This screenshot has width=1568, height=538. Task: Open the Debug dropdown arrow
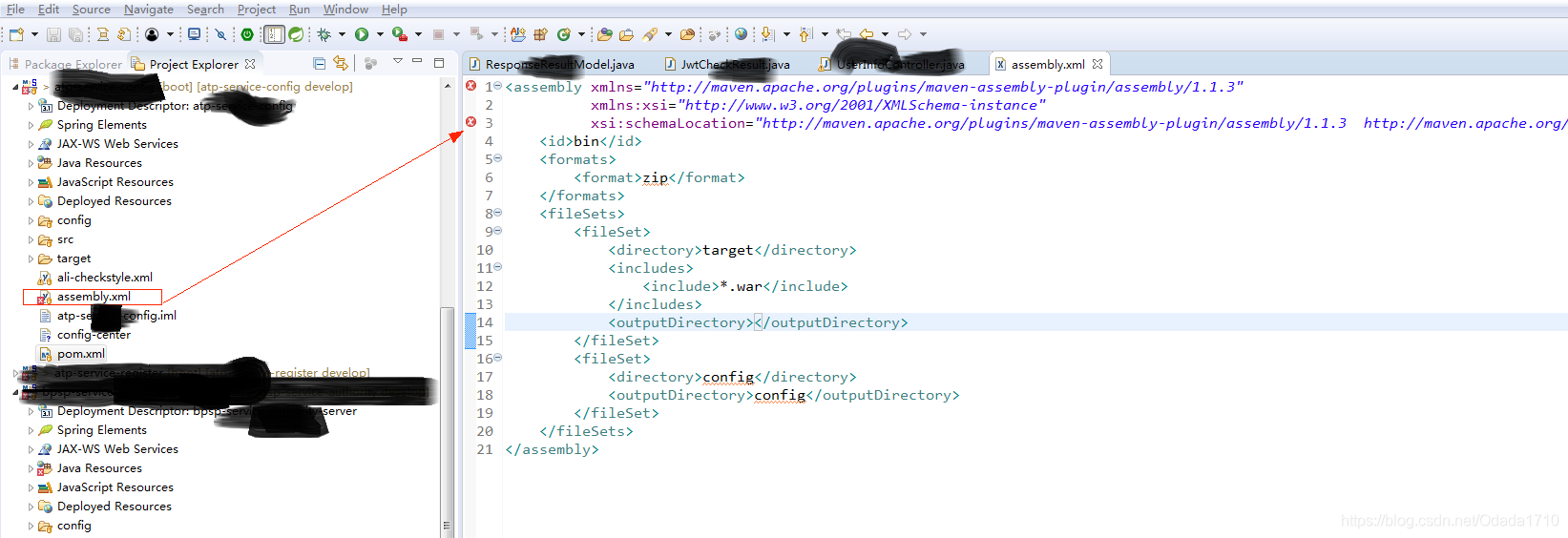(x=342, y=34)
